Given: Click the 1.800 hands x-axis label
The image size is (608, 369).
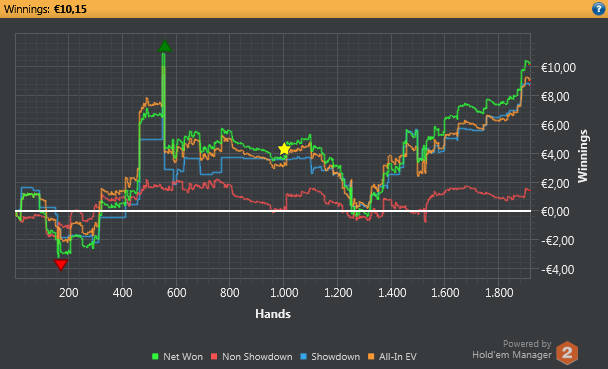Looking at the screenshot, I should click(499, 292).
